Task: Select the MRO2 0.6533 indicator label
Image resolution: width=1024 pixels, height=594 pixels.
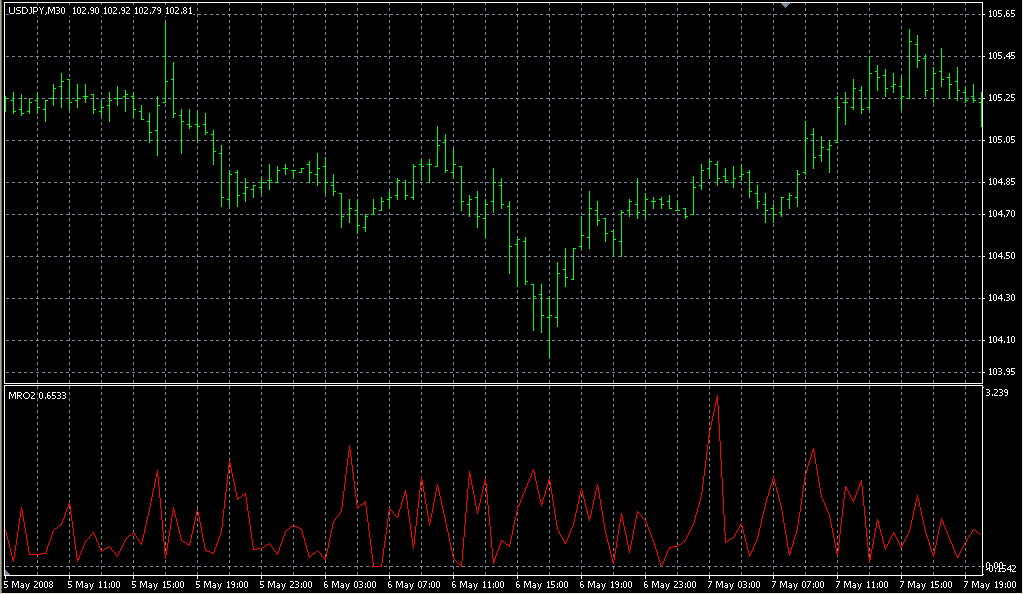Action: click(37, 396)
